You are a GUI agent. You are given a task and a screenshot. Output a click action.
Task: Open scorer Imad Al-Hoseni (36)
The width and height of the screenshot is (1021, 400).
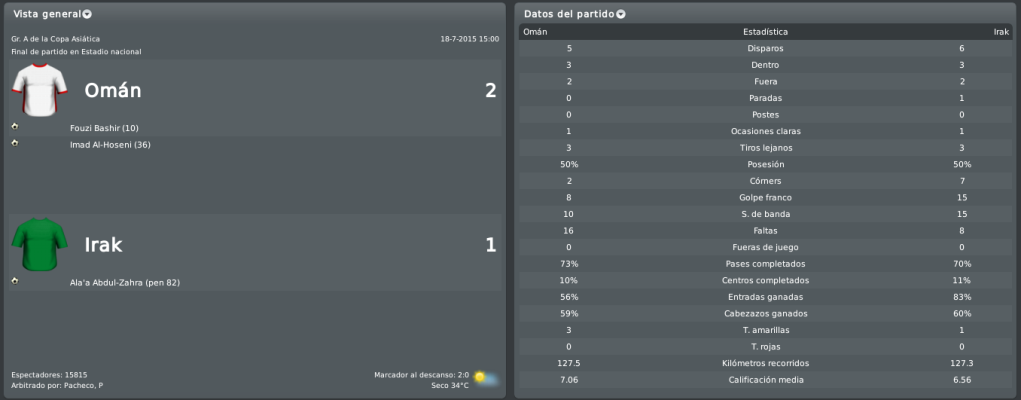tap(110, 145)
